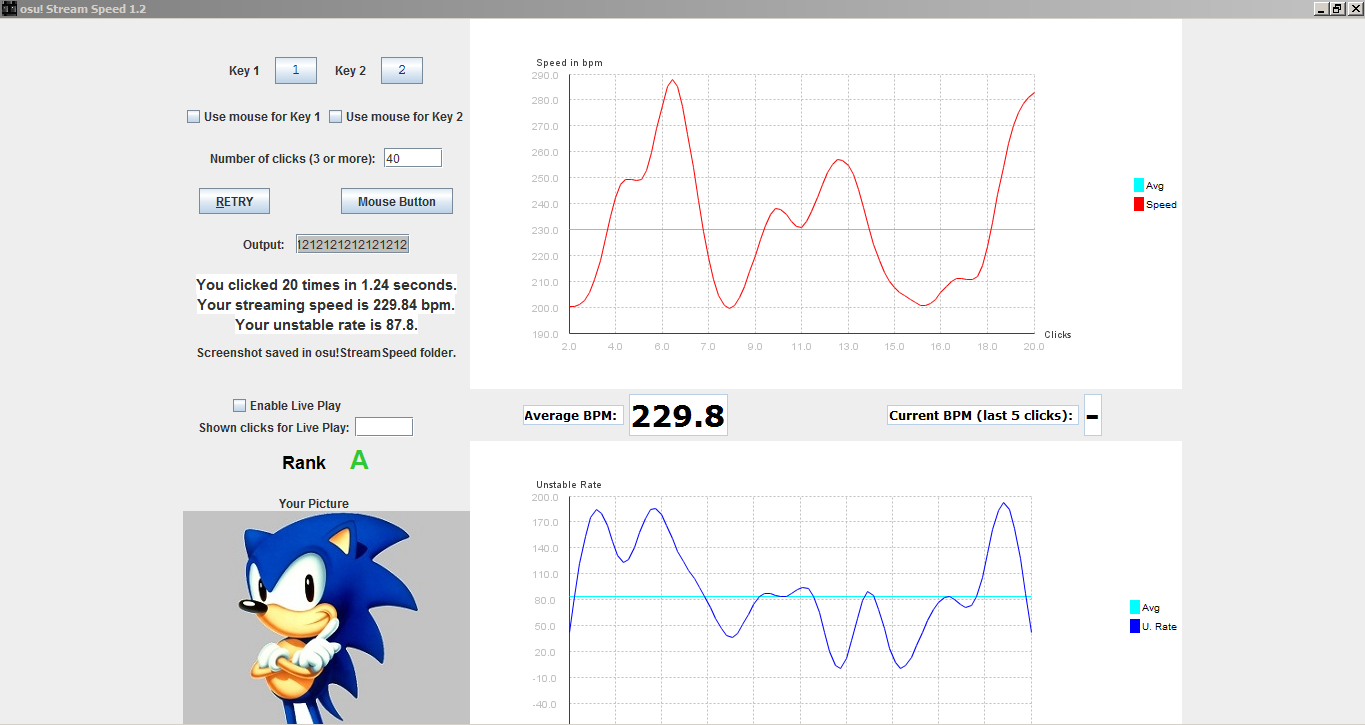Click the 'Your Picture' label
The width and height of the screenshot is (1365, 725).
click(x=314, y=503)
